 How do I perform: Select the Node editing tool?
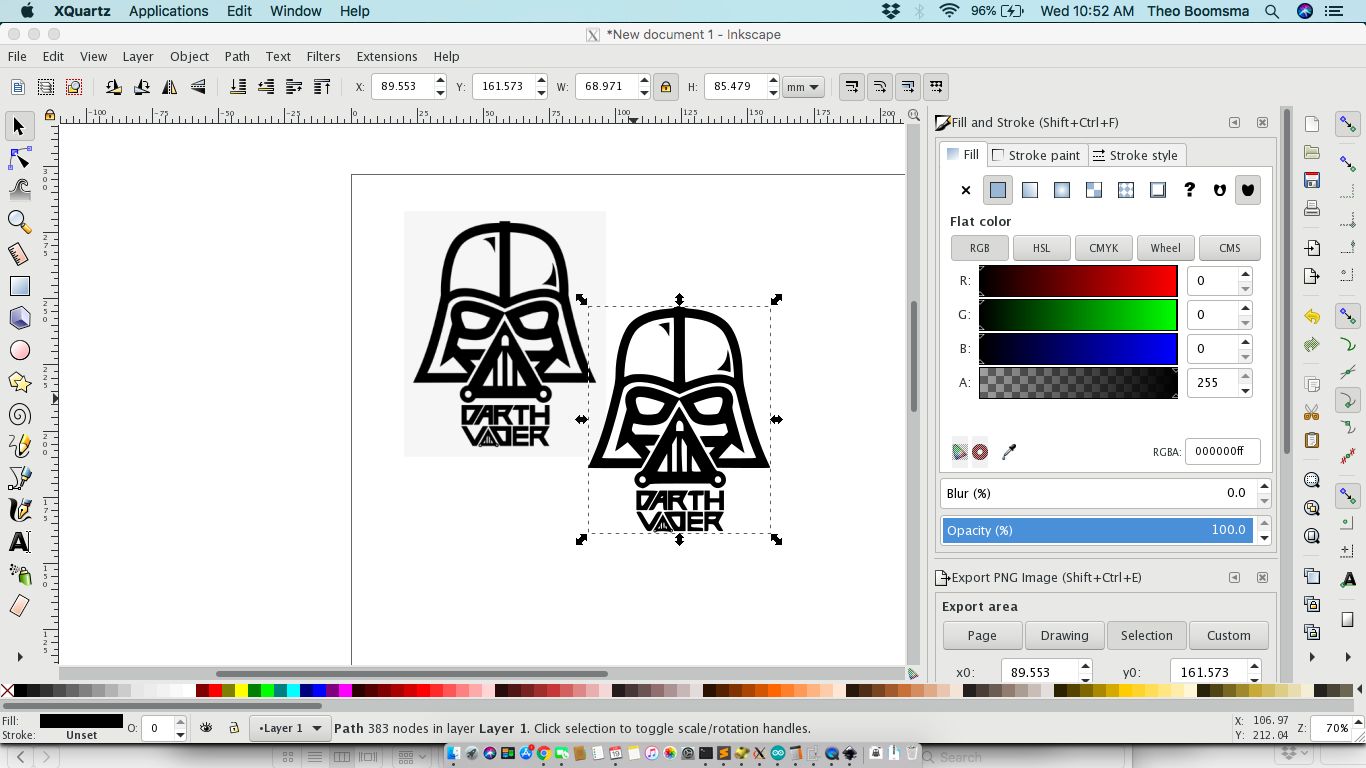(19, 158)
